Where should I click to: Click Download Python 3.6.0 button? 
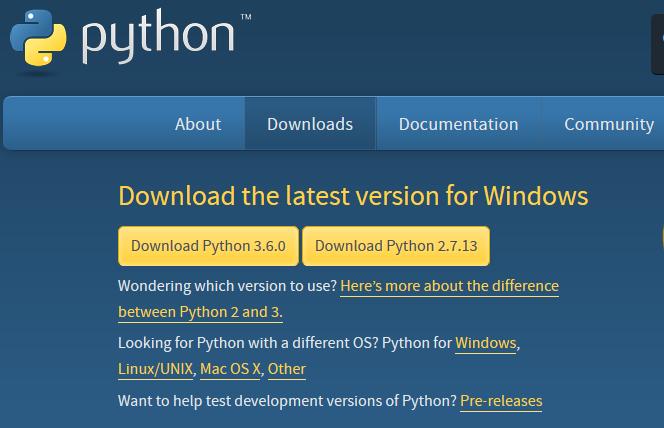pyautogui.click(x=208, y=246)
